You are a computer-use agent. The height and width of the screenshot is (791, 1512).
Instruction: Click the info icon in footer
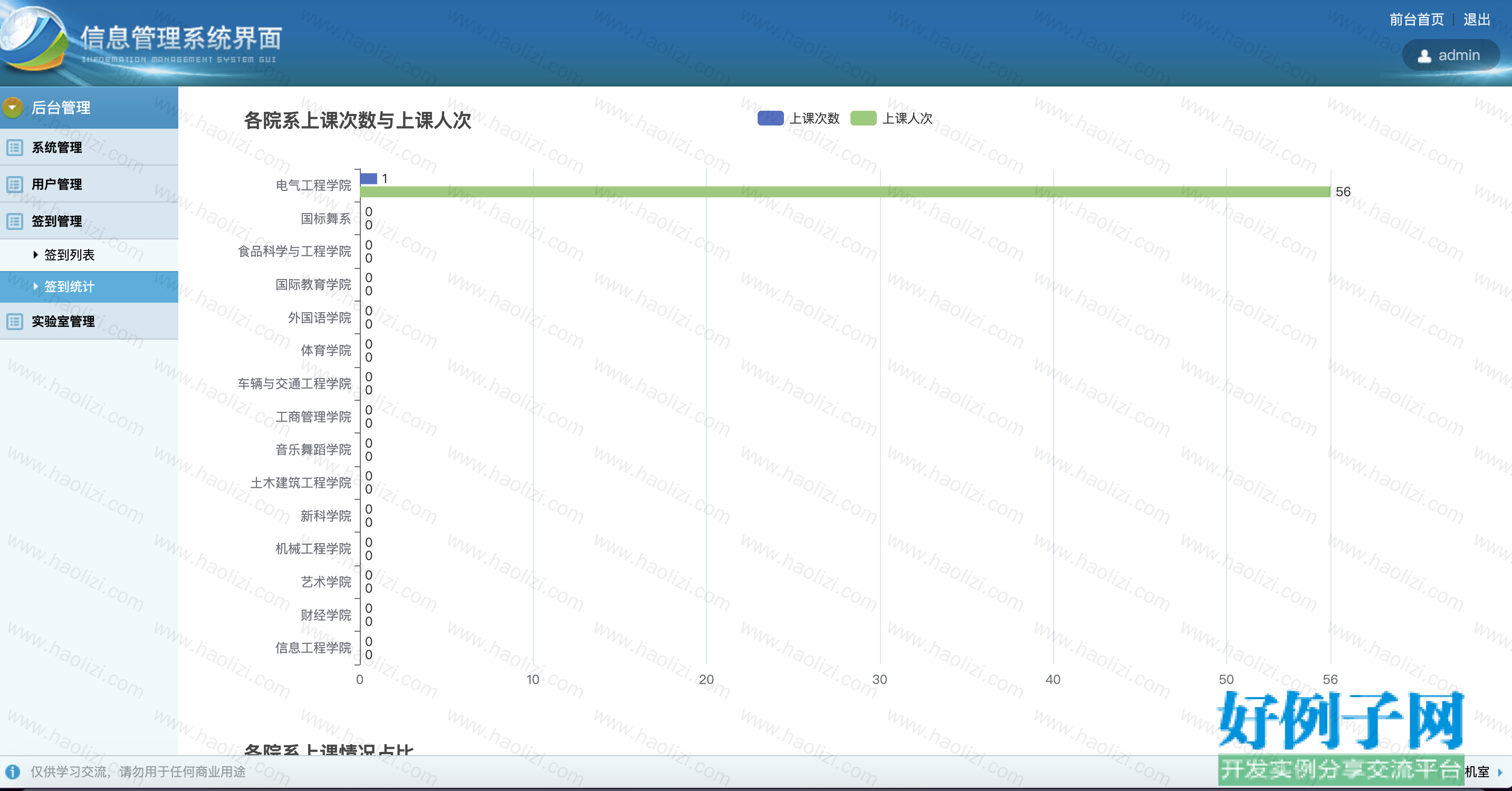point(12,771)
